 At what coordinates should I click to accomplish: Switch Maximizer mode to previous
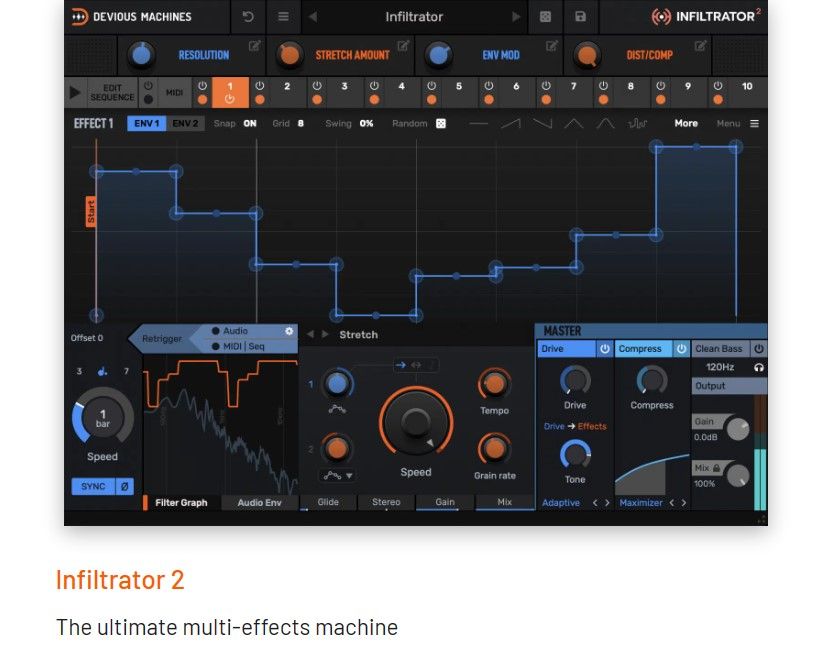tap(671, 503)
